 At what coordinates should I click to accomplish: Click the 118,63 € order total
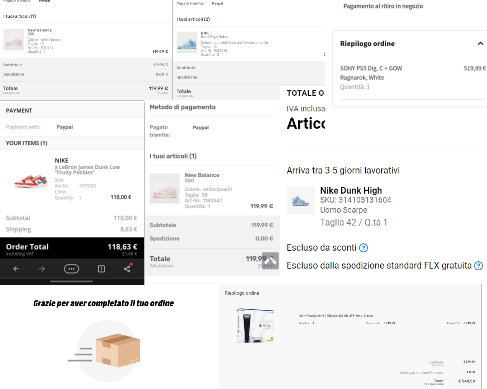pos(122,247)
